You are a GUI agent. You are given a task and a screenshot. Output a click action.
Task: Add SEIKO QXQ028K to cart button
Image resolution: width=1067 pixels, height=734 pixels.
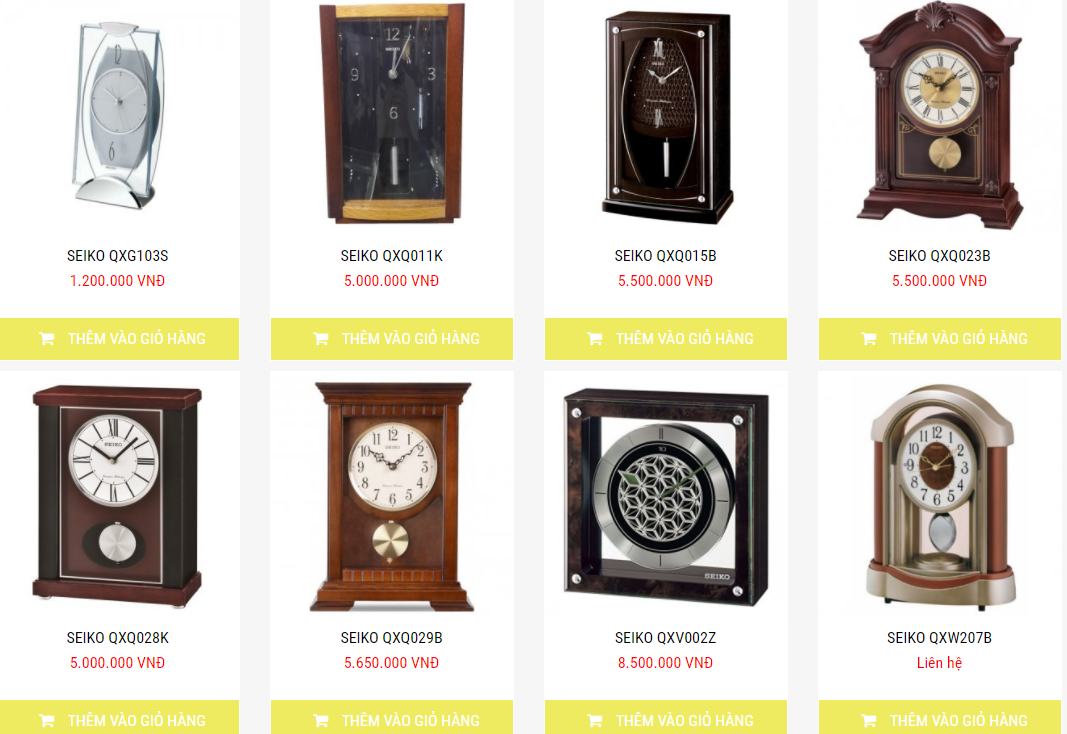point(119,717)
